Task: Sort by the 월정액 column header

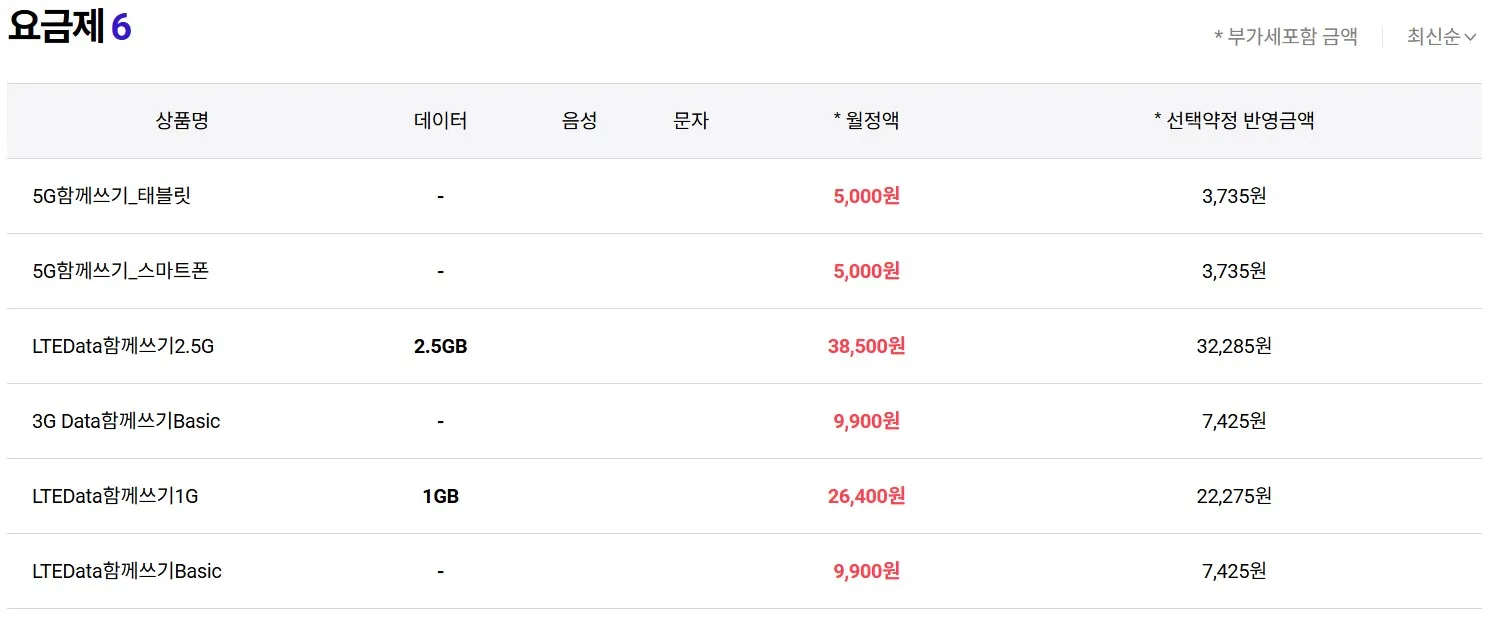Action: (x=866, y=120)
